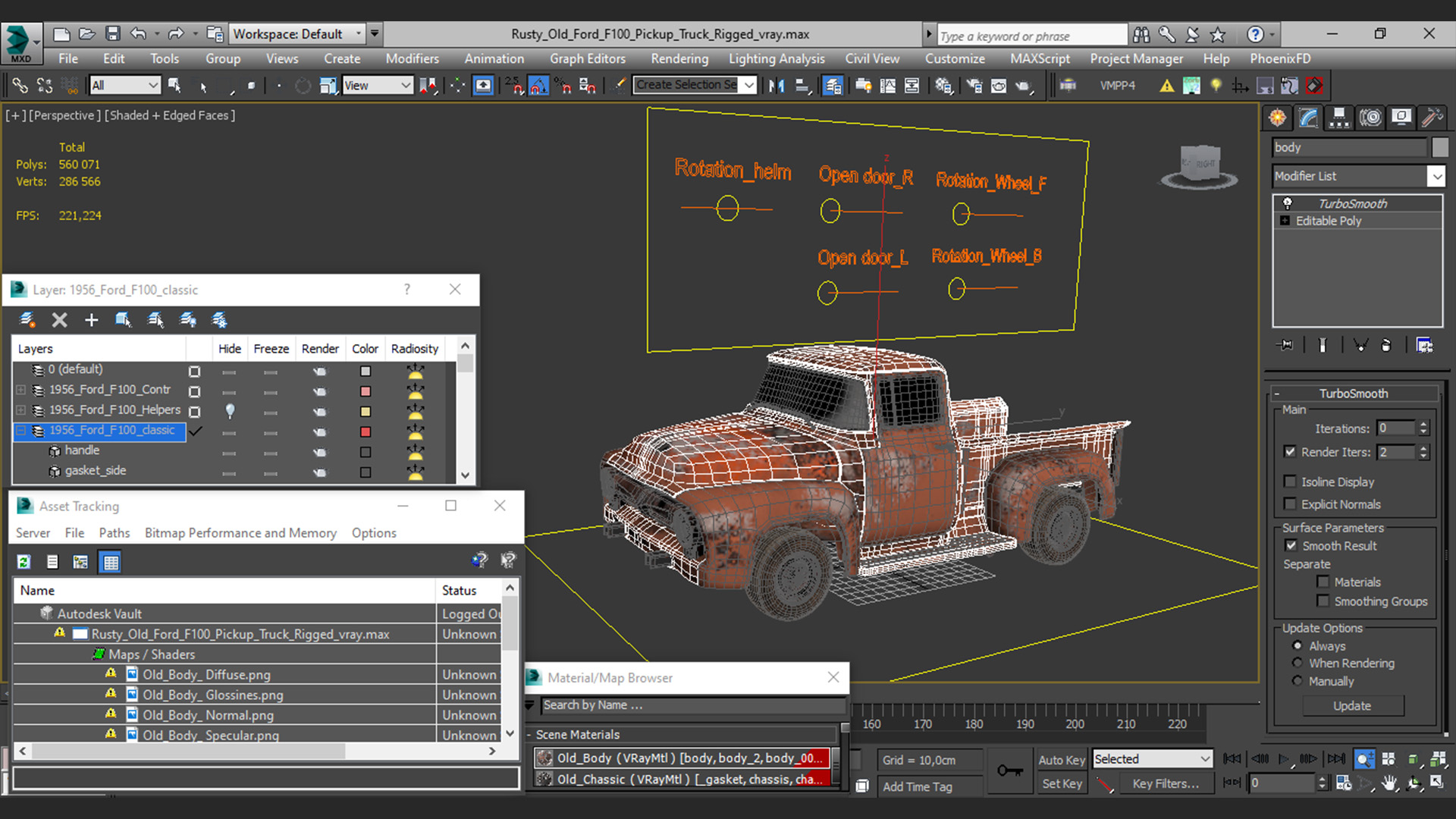Screen dimensions: 1456x819
Task: Click the Open File folder icon
Action: pos(87,34)
